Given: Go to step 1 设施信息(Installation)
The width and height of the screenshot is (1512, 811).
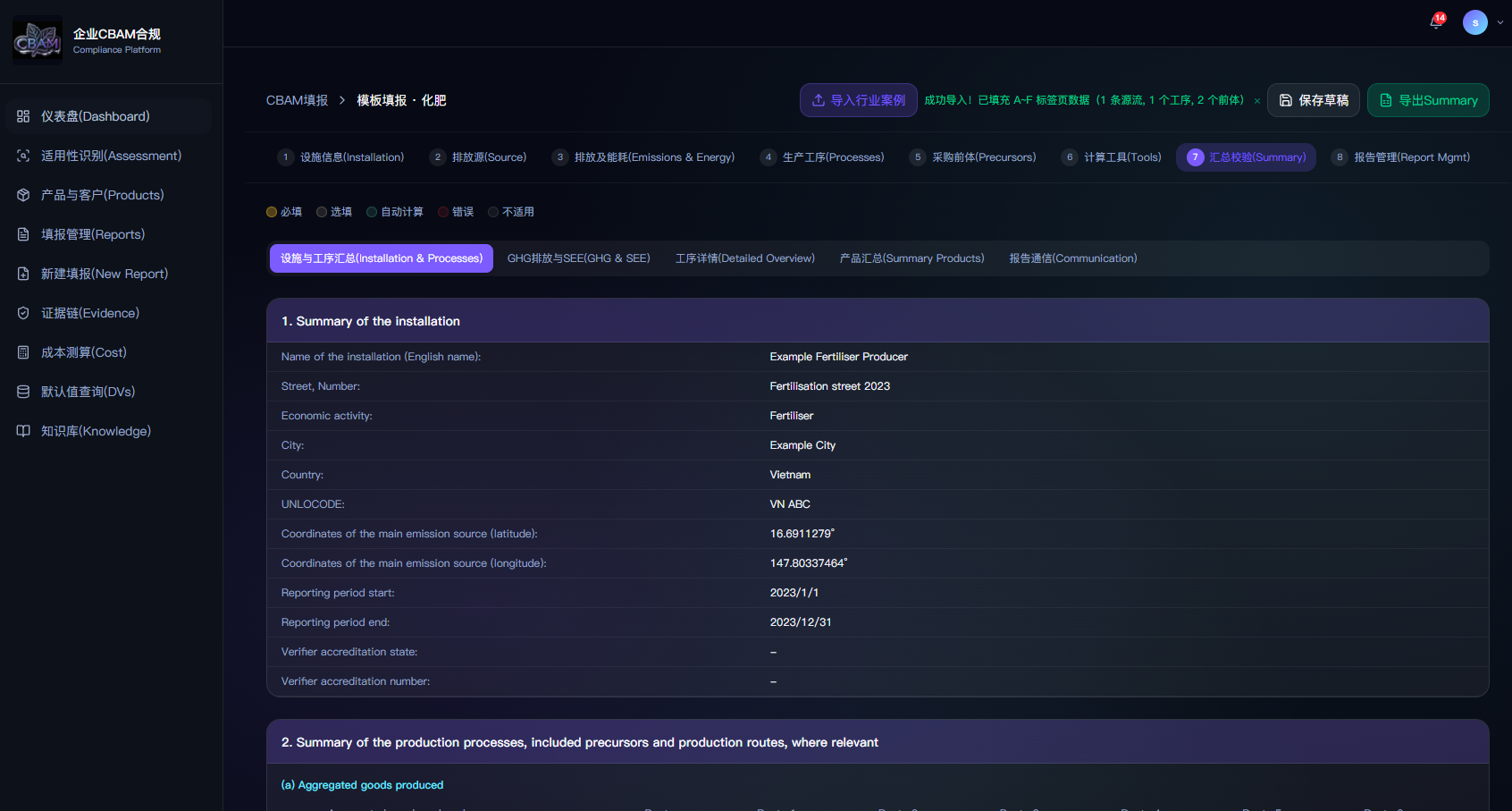Looking at the screenshot, I should point(341,157).
